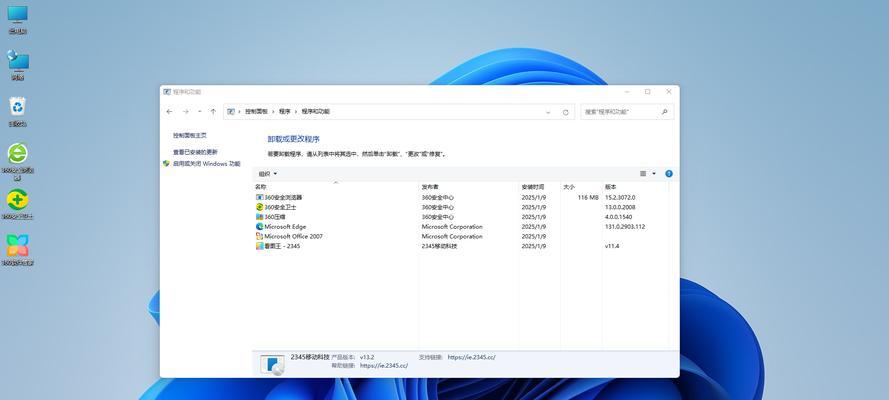The height and width of the screenshot is (400, 889).
Task: Open the 帮助链接 URL in details pane
Action: pos(384,366)
